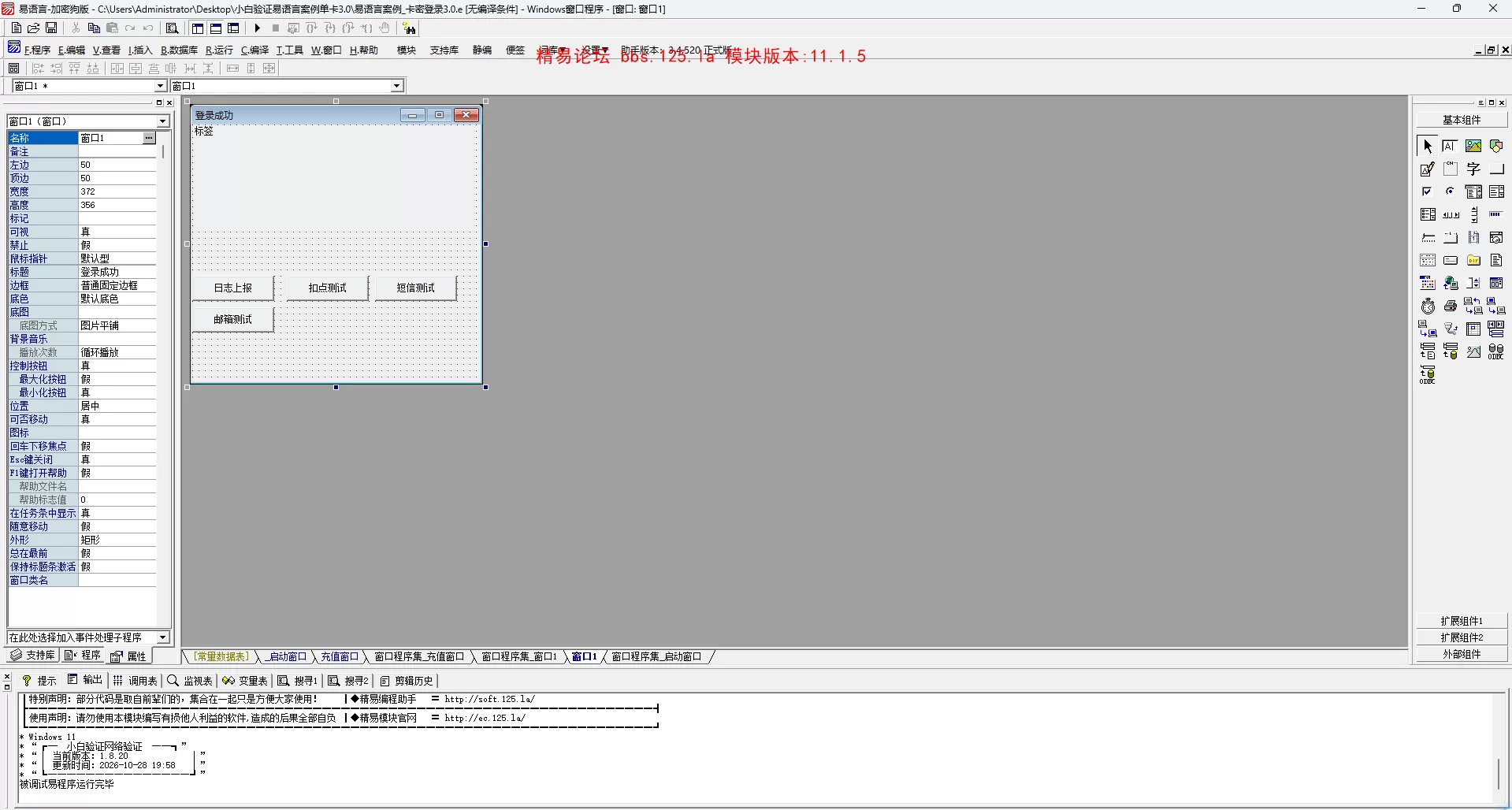This screenshot has width=1512, height=810.
Task: Click the Copy icon in the toolbar
Action: tap(94, 28)
